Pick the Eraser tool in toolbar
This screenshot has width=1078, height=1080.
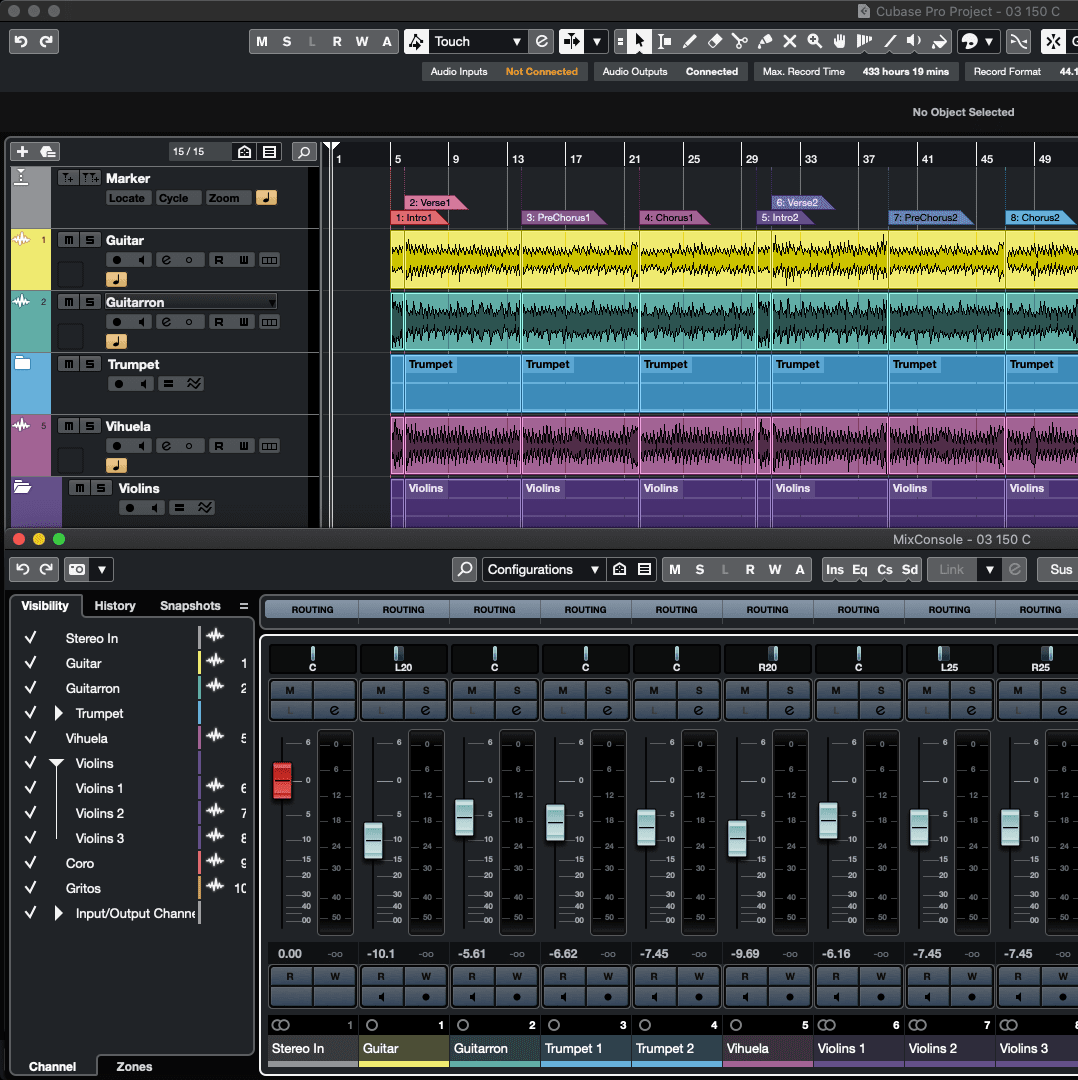[x=714, y=42]
